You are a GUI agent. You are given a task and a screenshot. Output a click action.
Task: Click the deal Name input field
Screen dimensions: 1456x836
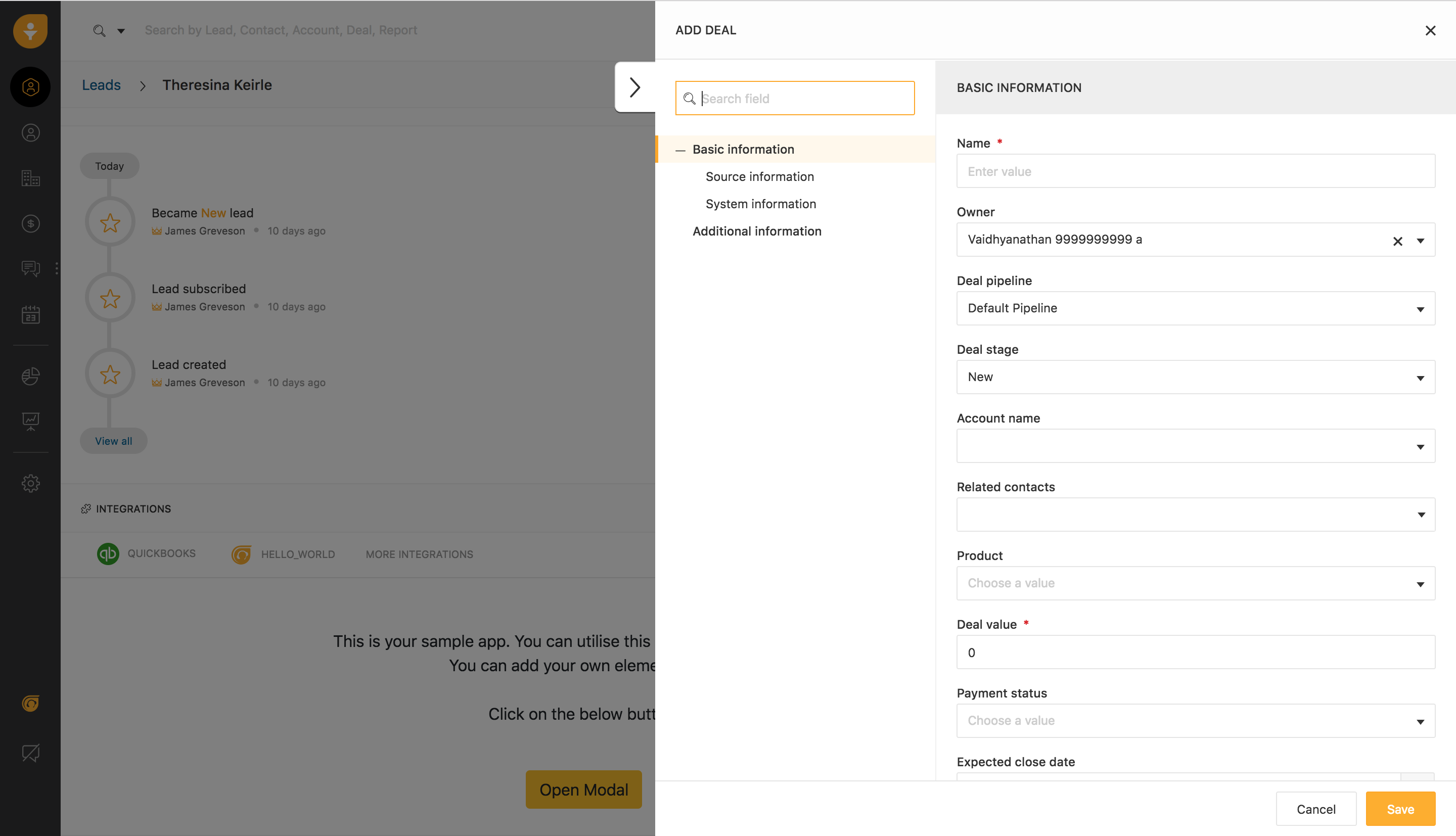[1195, 171]
